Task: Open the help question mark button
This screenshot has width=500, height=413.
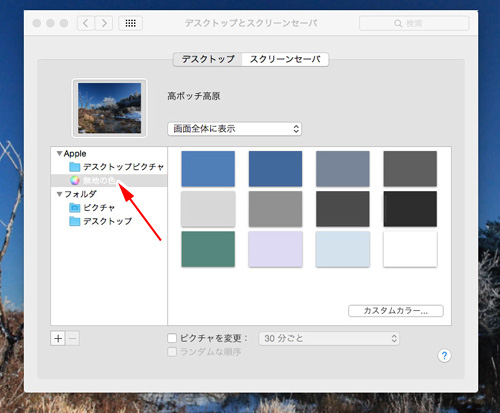Action: 444,356
